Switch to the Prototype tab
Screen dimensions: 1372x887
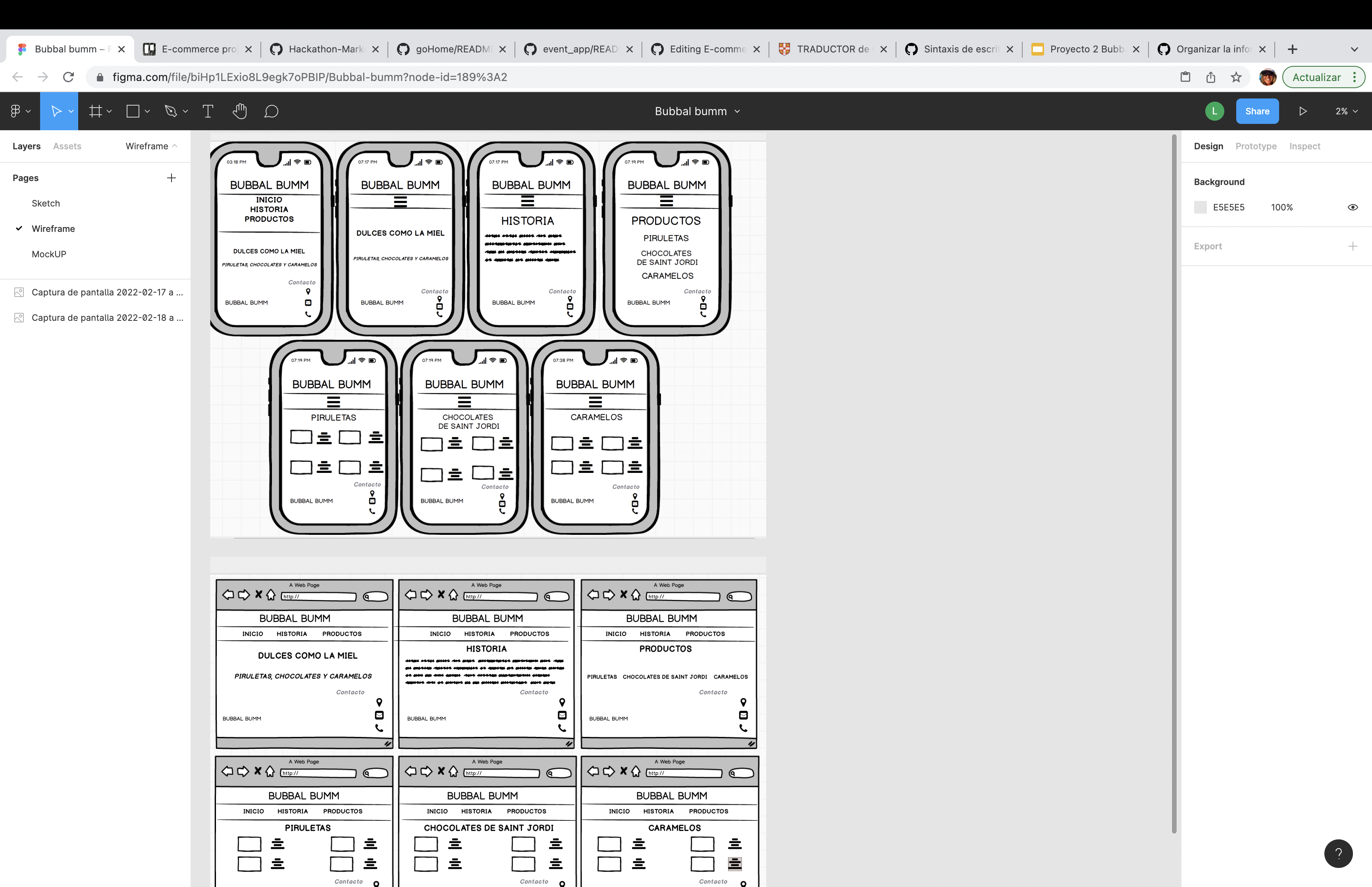[x=1256, y=146]
